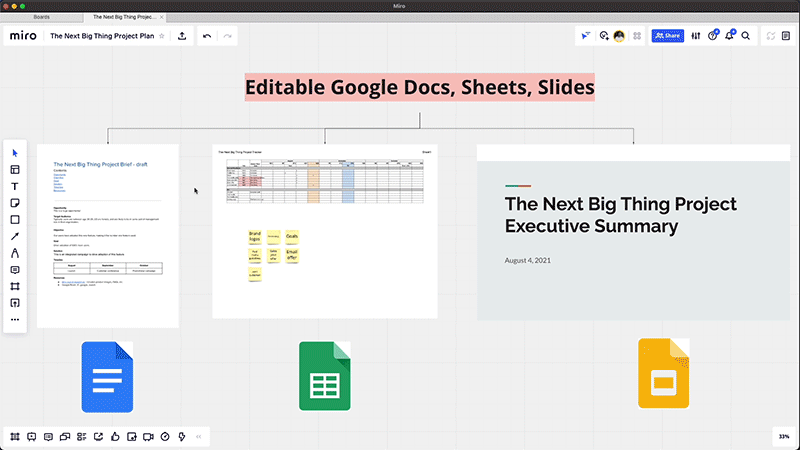Click the blue Share button
800x450 pixels.
[667, 36]
